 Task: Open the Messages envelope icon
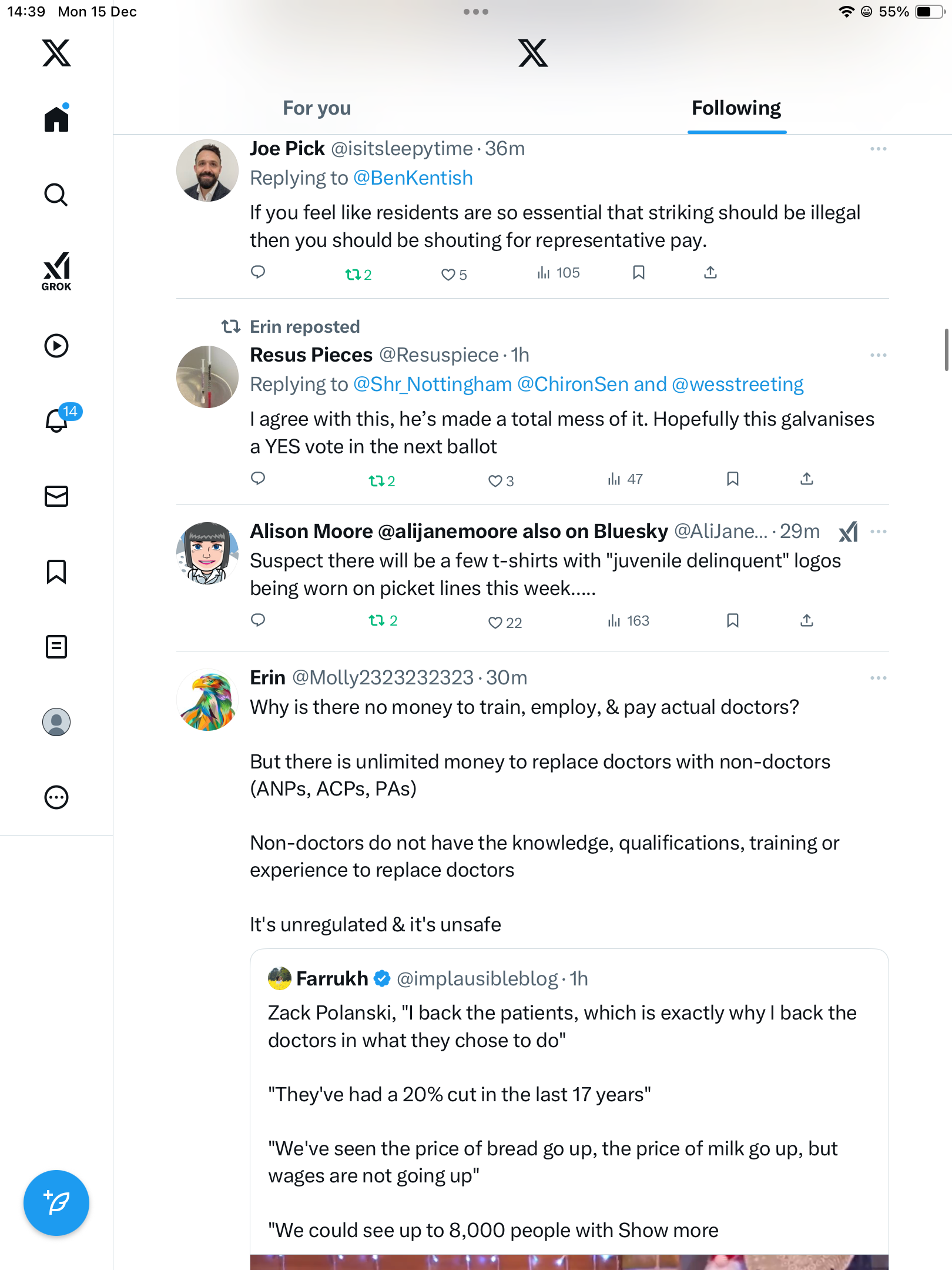[x=56, y=496]
